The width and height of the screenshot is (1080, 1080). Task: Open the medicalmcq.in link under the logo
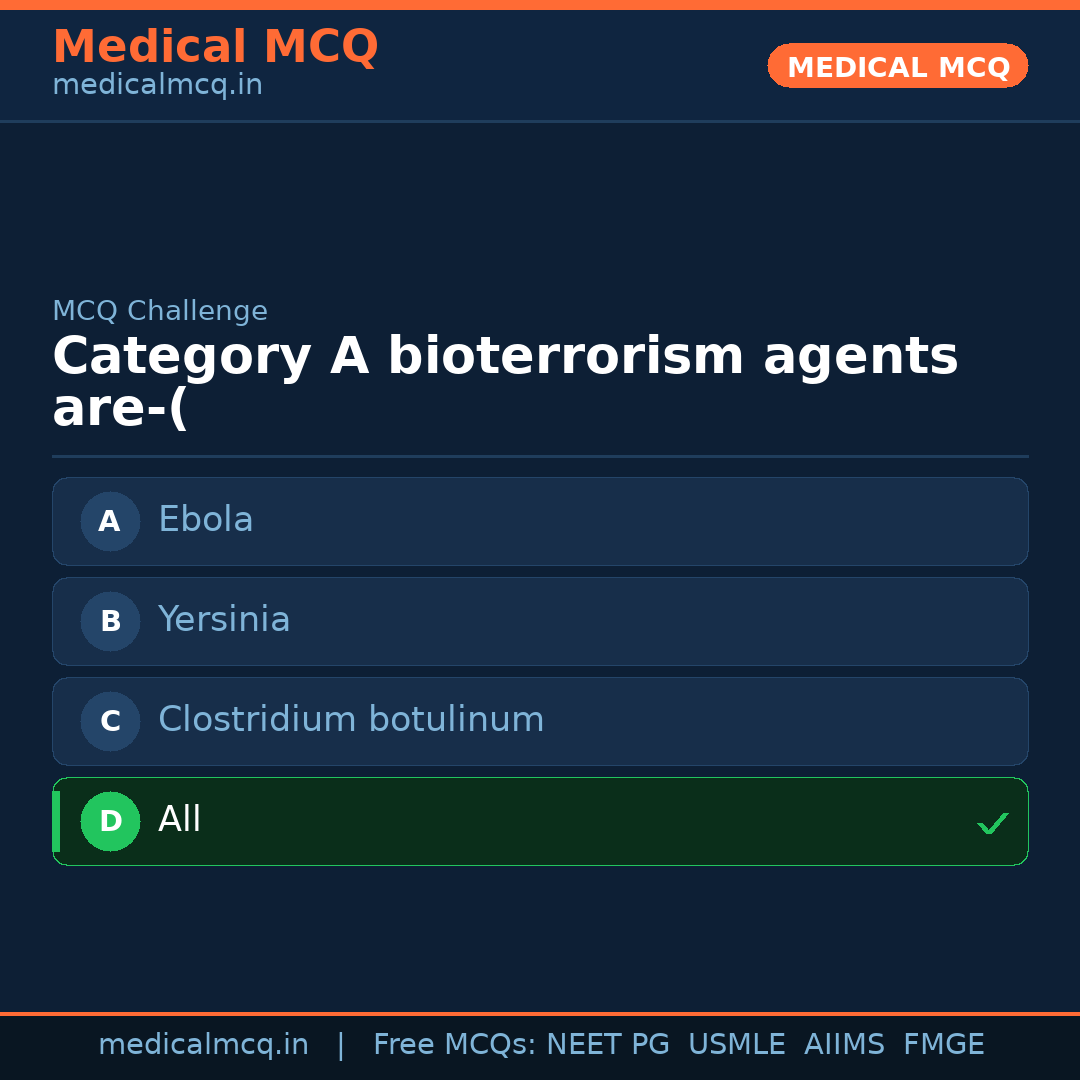[156, 84]
